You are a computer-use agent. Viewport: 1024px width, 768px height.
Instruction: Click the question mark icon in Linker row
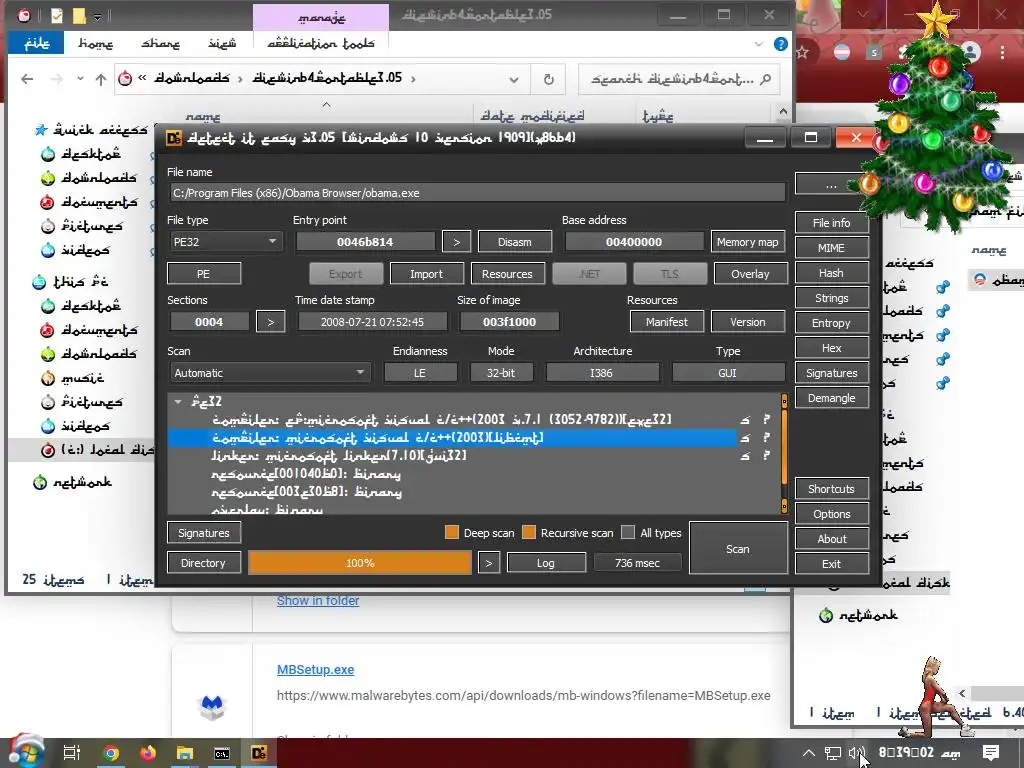tap(767, 455)
